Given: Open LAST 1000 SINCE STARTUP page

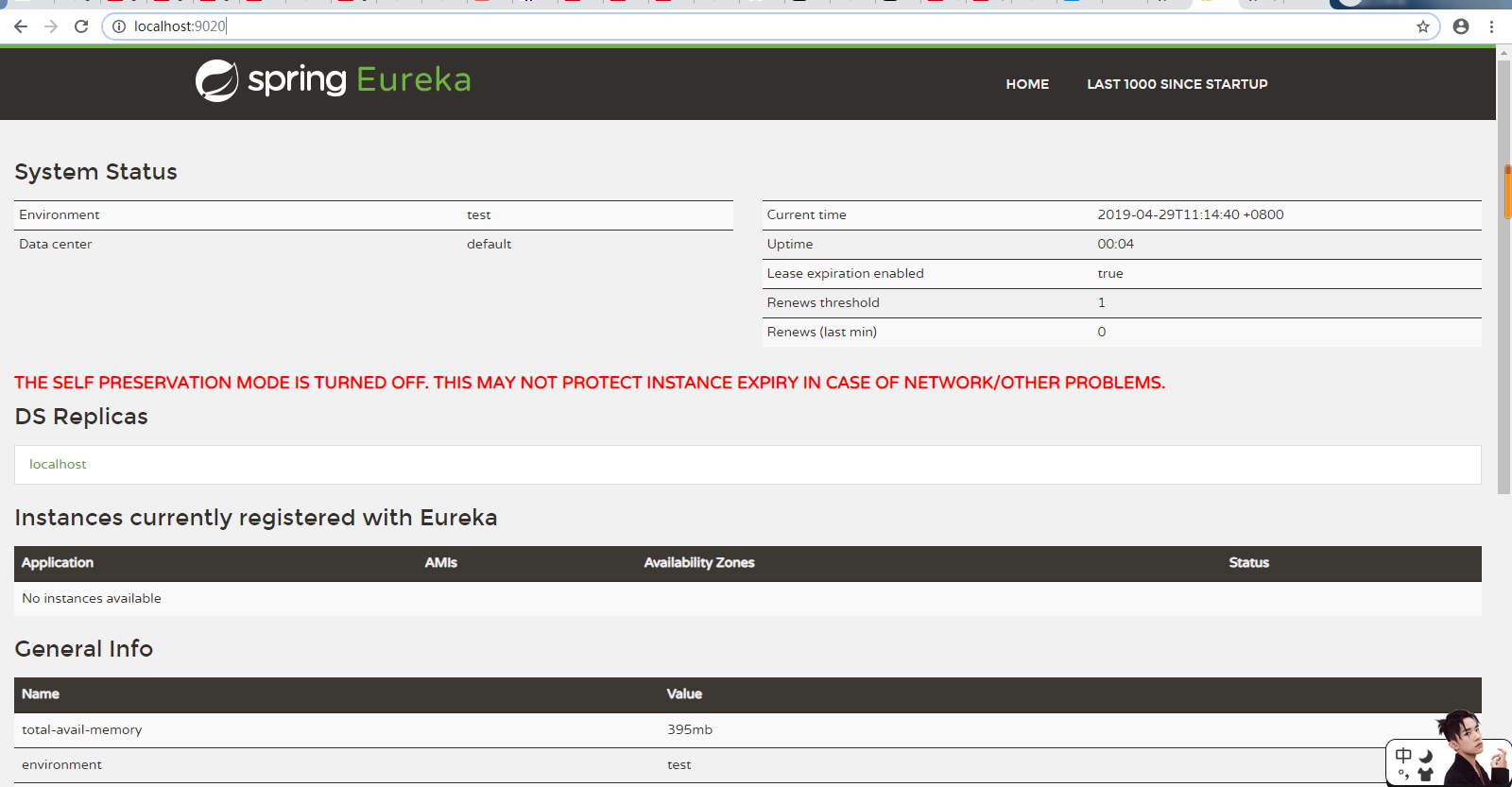Looking at the screenshot, I should [x=1177, y=84].
